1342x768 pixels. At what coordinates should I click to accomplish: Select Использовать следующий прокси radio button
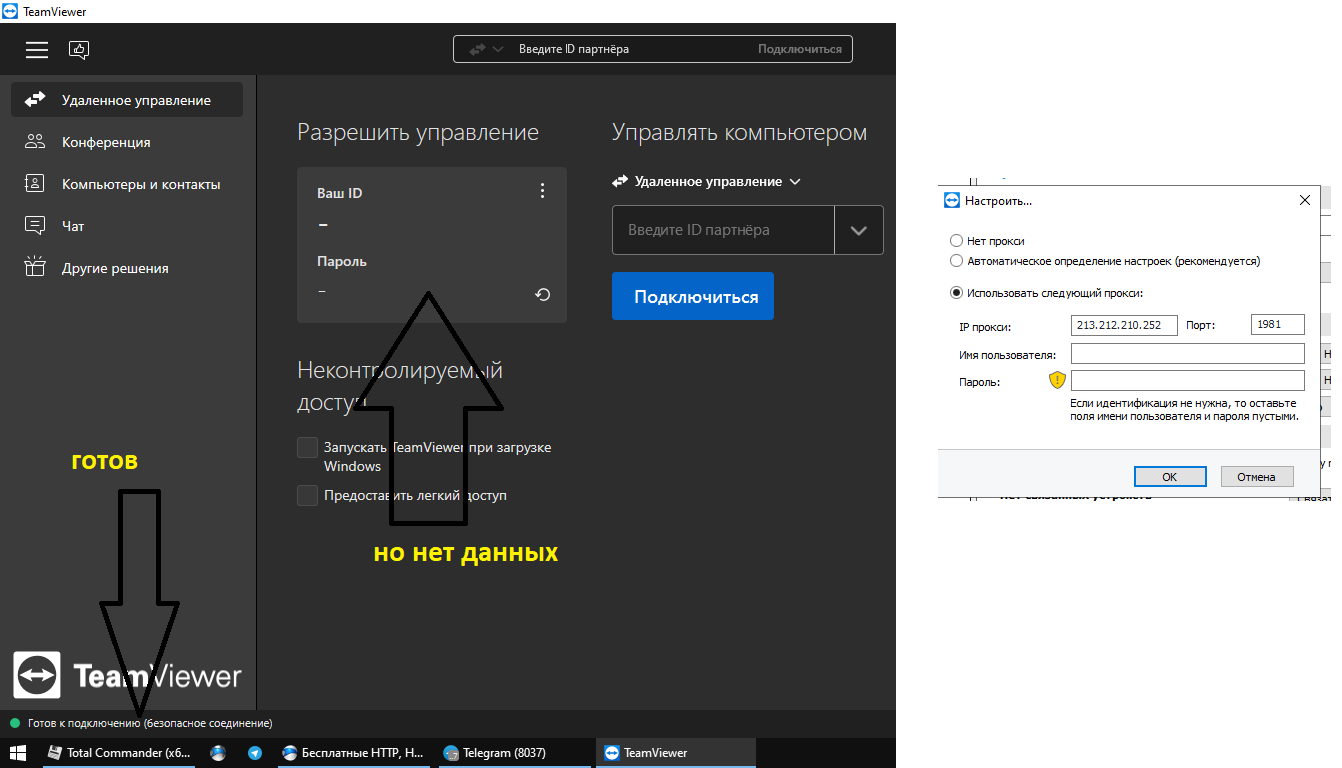coord(957,293)
